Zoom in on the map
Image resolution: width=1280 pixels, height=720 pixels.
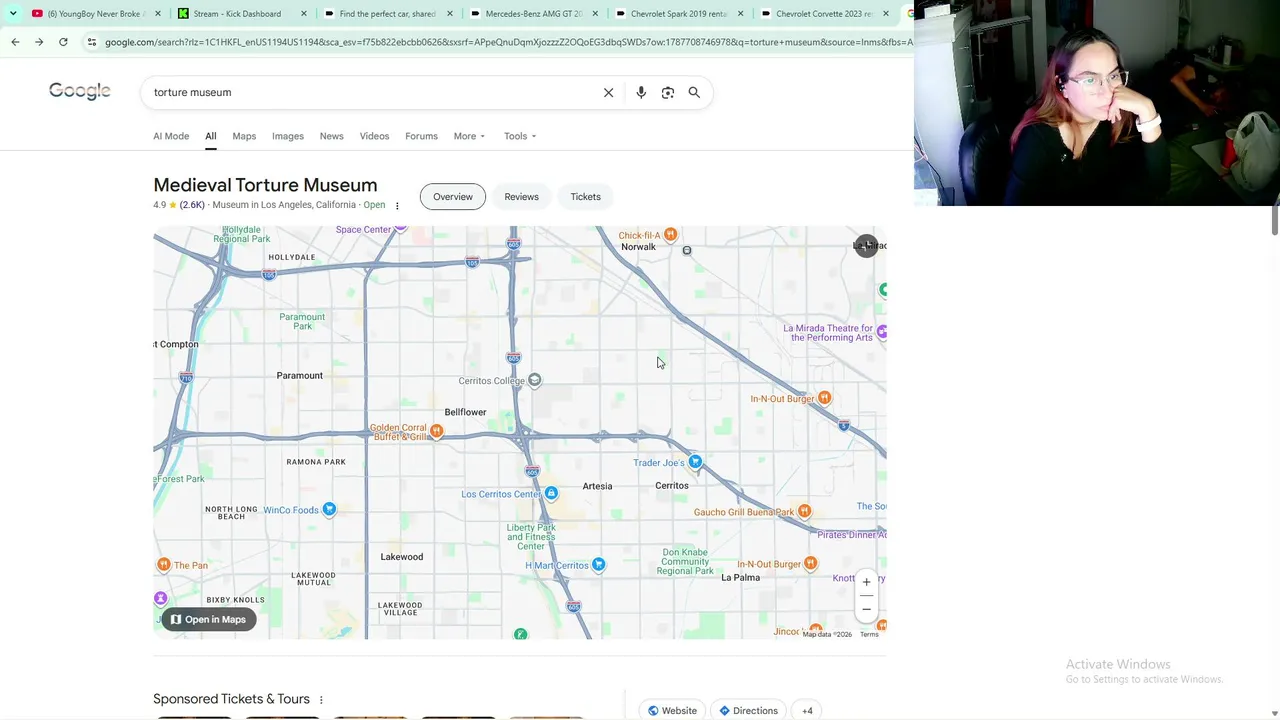pyautogui.click(x=866, y=582)
